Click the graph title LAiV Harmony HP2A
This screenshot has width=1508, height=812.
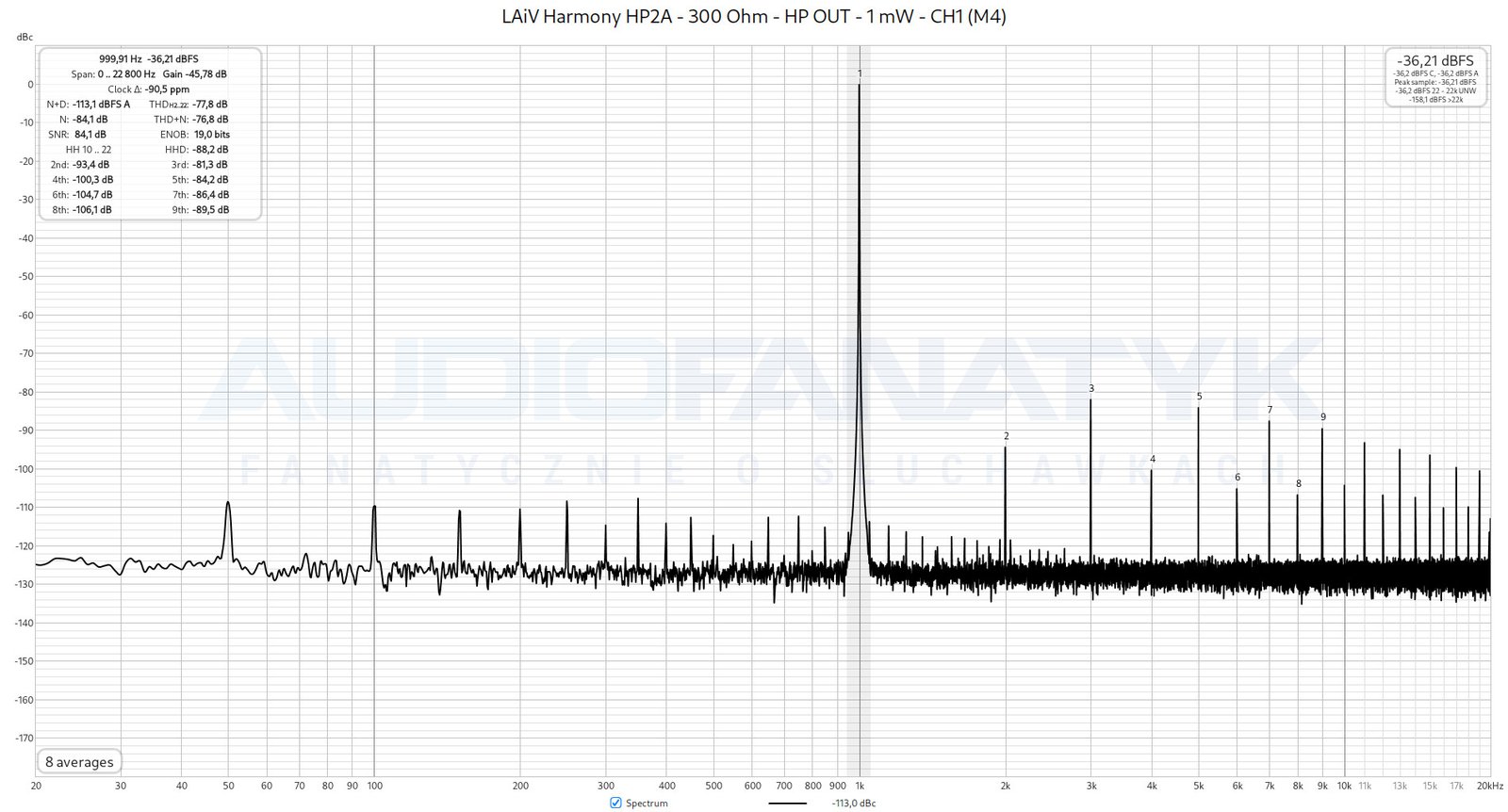(x=754, y=16)
